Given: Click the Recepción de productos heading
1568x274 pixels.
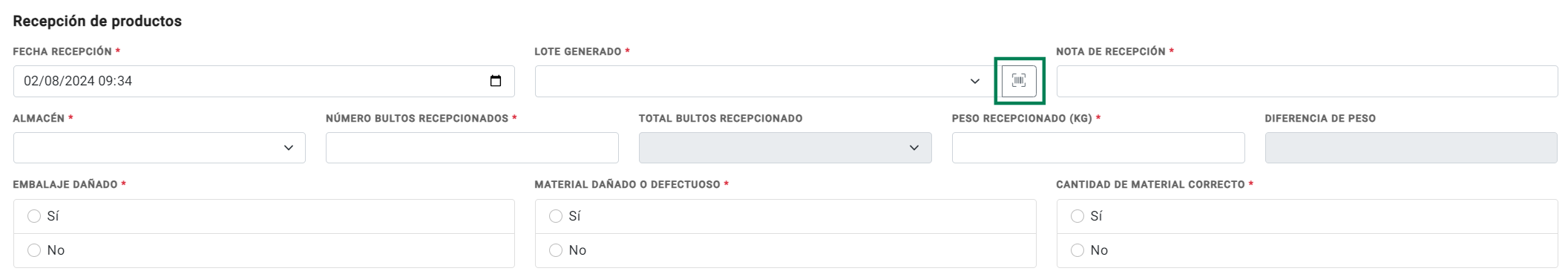Looking at the screenshot, I should click(97, 21).
